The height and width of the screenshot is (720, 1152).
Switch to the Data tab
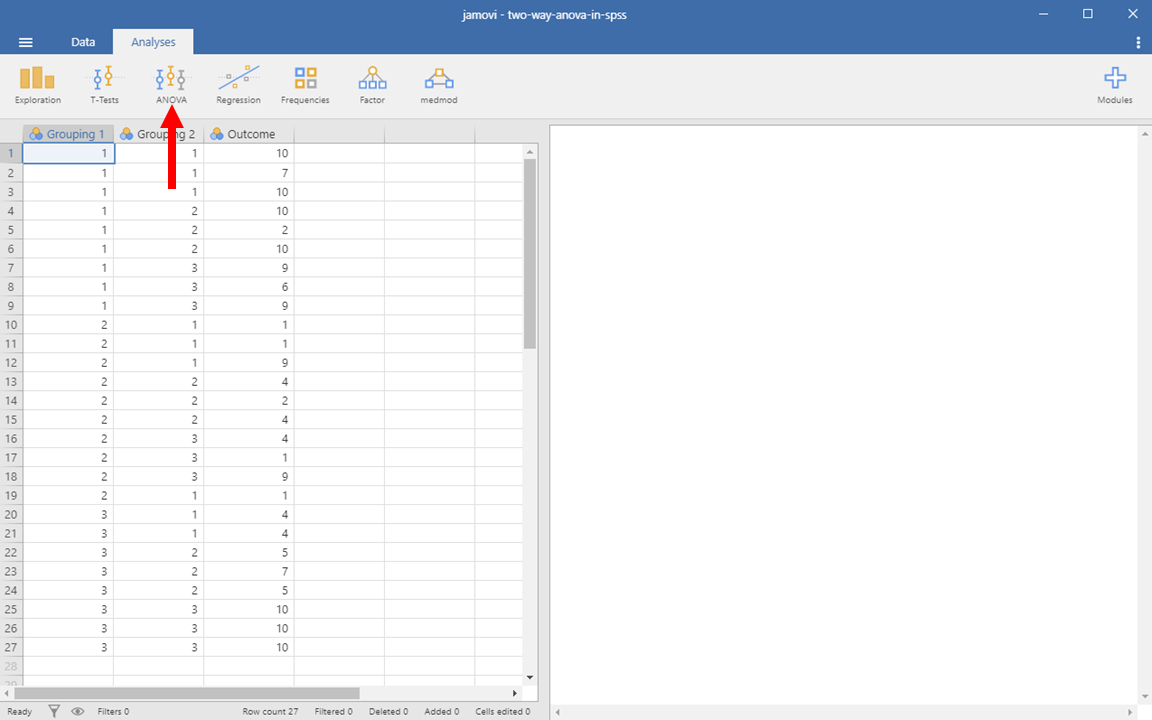83,42
